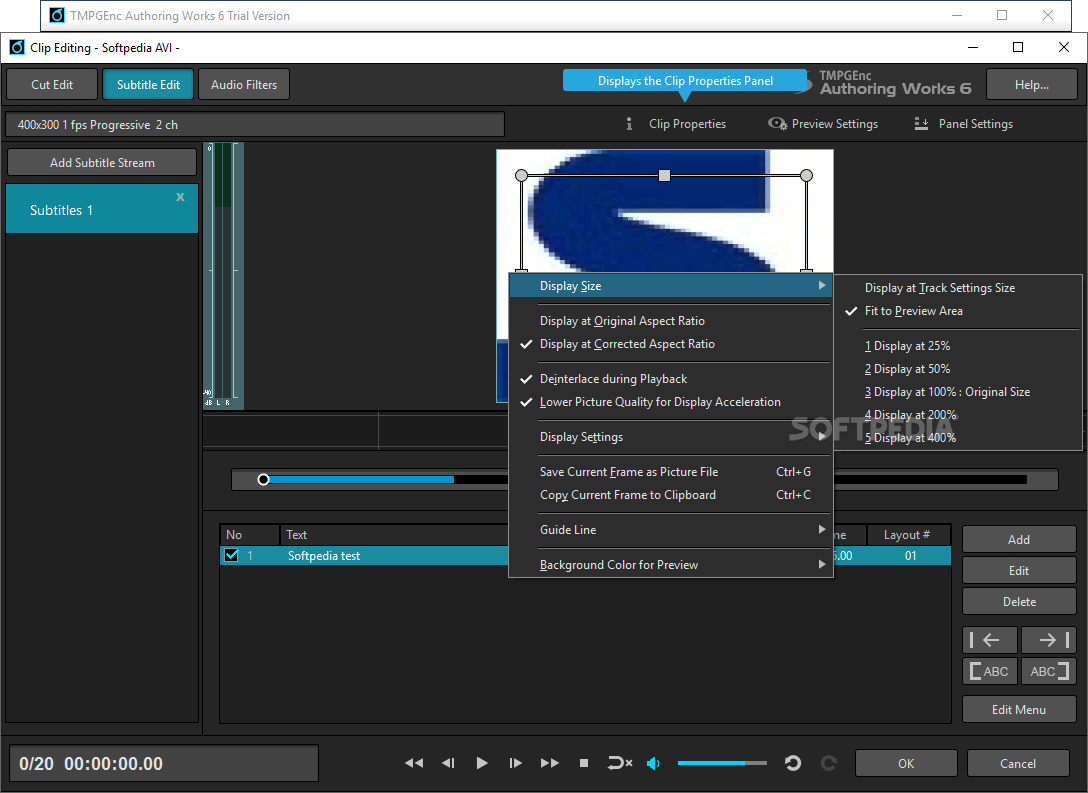Click the Delete subtitle button
This screenshot has width=1088, height=793.
[1019, 602]
